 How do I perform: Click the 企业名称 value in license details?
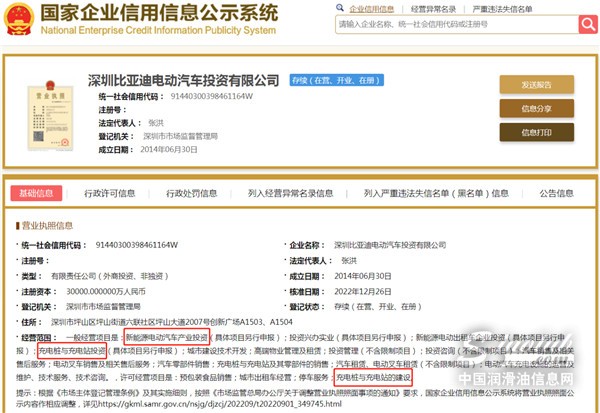(x=390, y=245)
